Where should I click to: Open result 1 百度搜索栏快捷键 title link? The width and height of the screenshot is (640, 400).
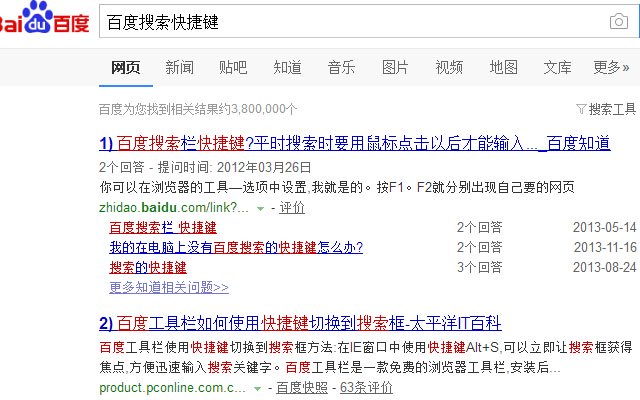(x=355, y=143)
